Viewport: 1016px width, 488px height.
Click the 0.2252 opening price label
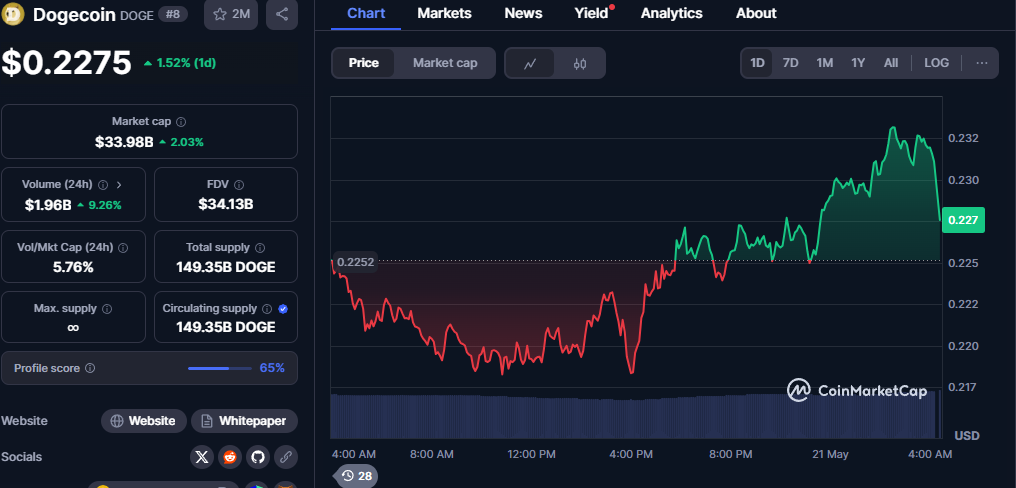pyautogui.click(x=354, y=261)
